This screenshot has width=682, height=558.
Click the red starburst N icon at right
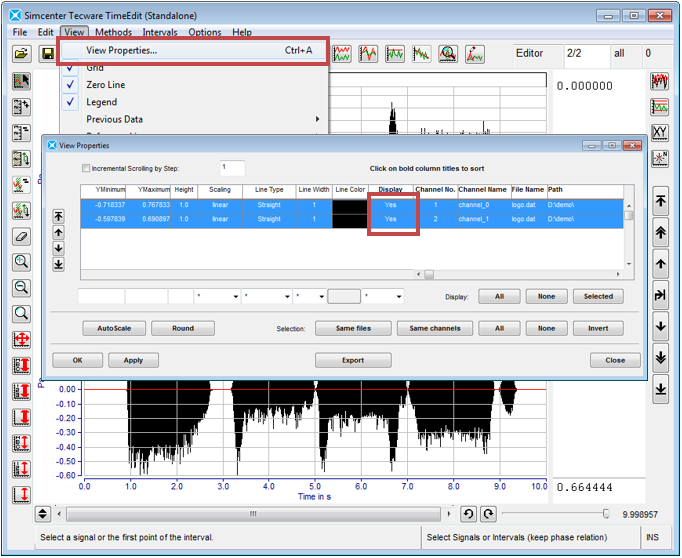pos(659,158)
